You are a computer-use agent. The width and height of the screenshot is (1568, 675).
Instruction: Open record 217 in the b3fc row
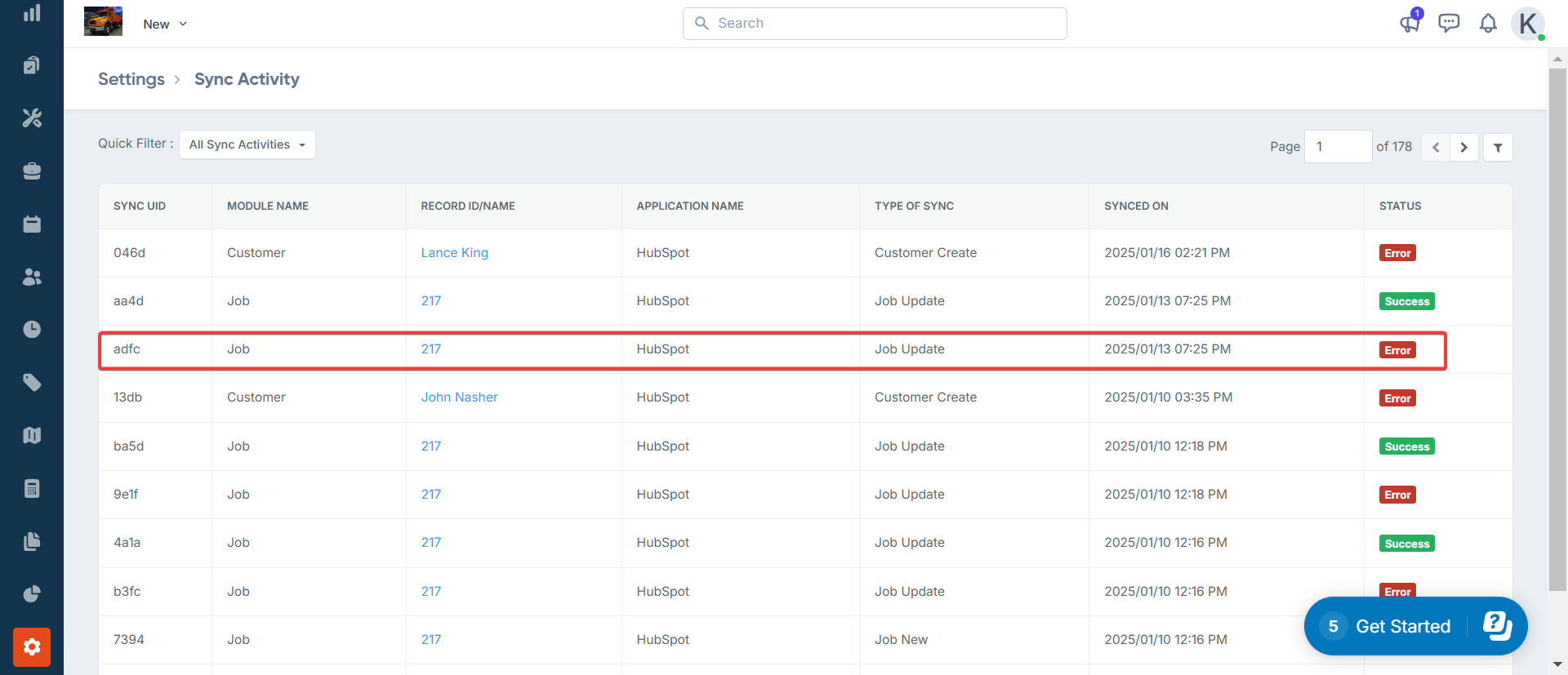431,592
